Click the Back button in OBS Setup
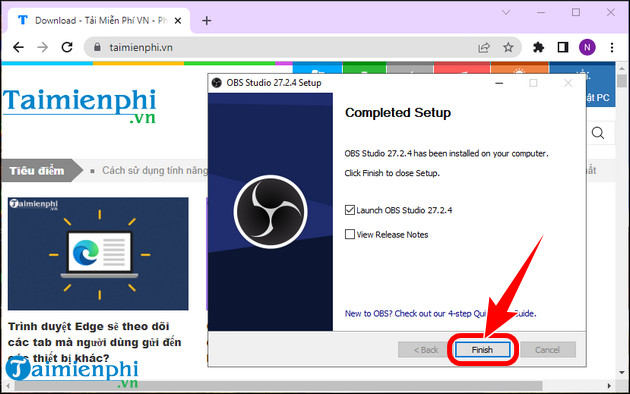The height and width of the screenshot is (394, 630). [x=425, y=349]
